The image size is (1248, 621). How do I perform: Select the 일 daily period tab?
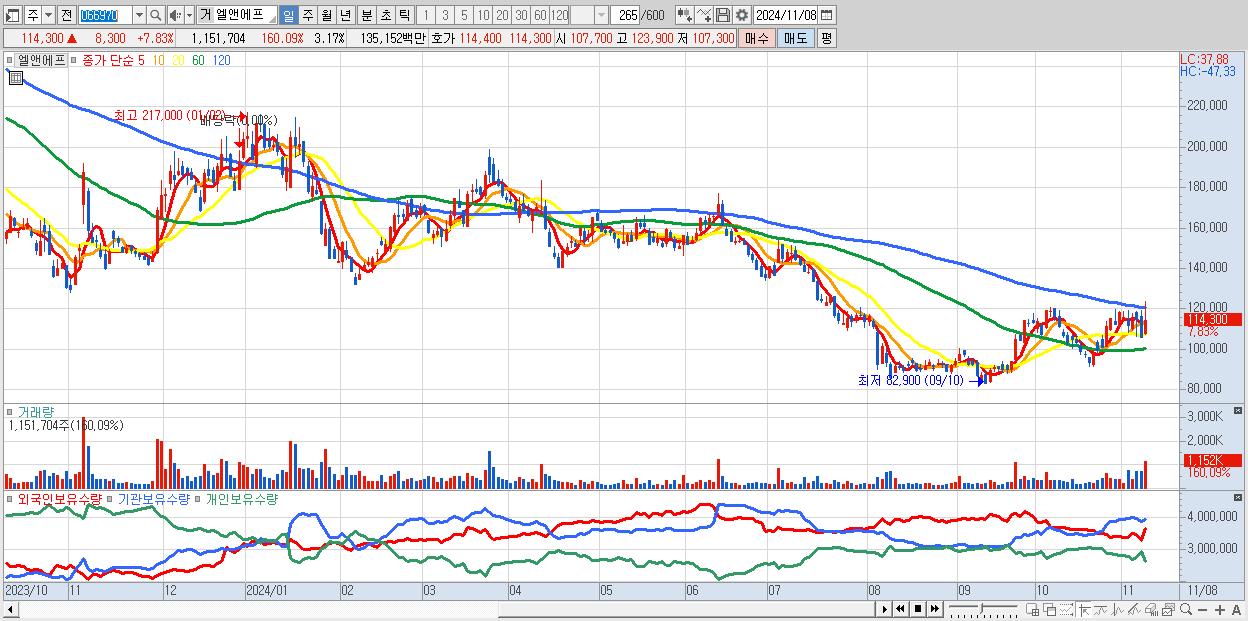pyautogui.click(x=288, y=15)
